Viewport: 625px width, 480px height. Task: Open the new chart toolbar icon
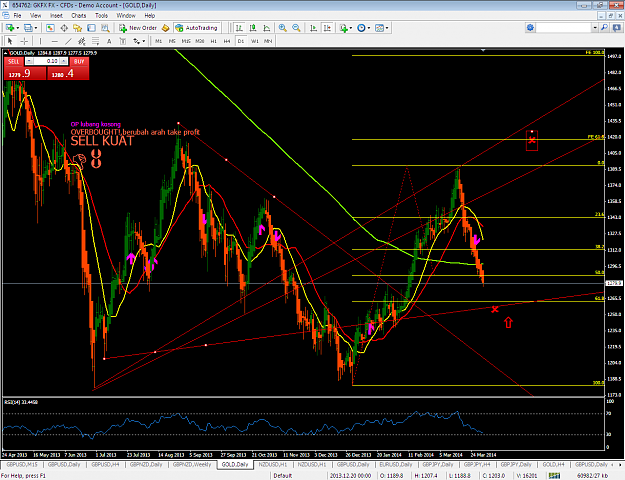click(10, 28)
